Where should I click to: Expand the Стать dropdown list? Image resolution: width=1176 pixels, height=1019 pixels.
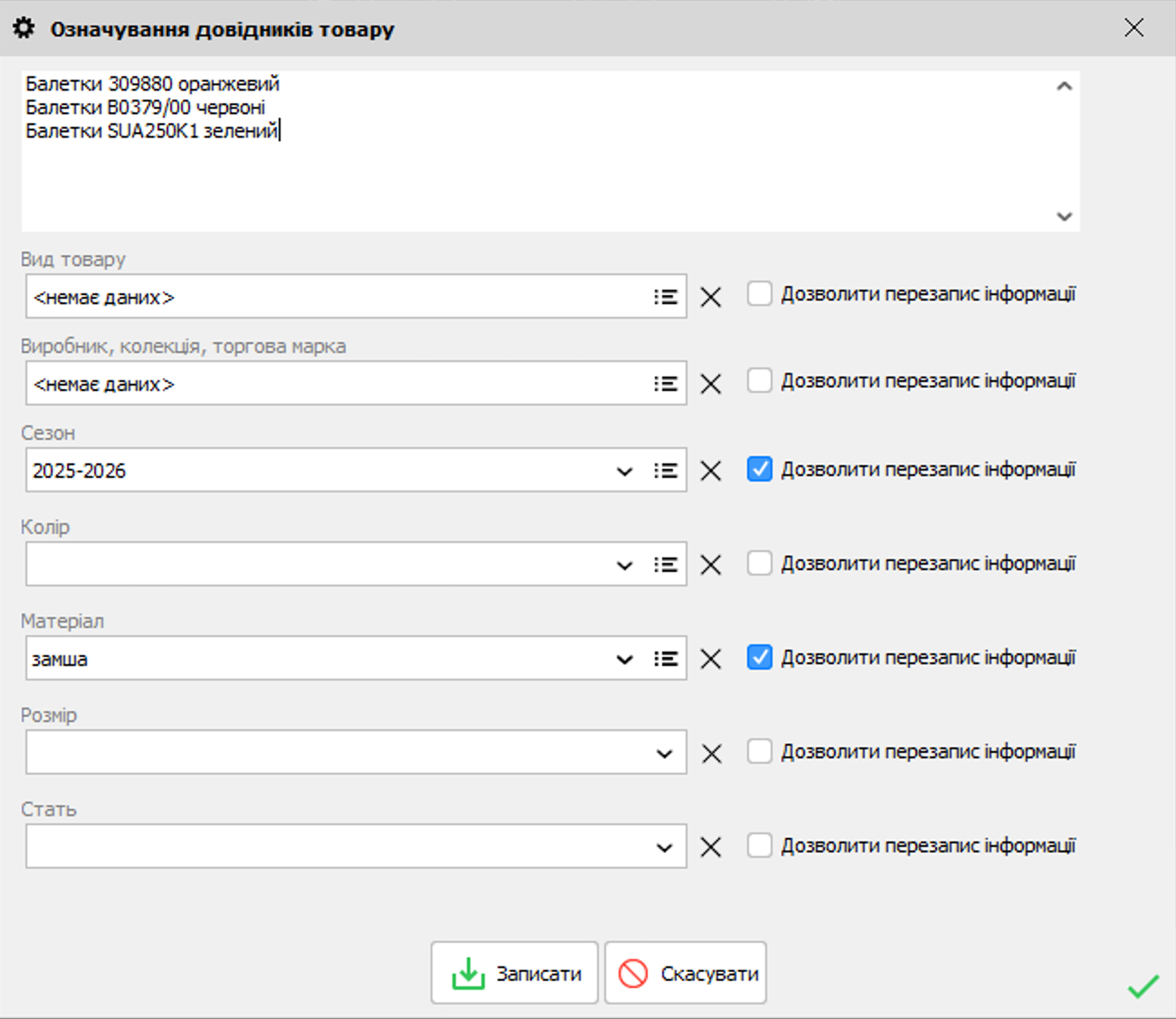pos(664,847)
